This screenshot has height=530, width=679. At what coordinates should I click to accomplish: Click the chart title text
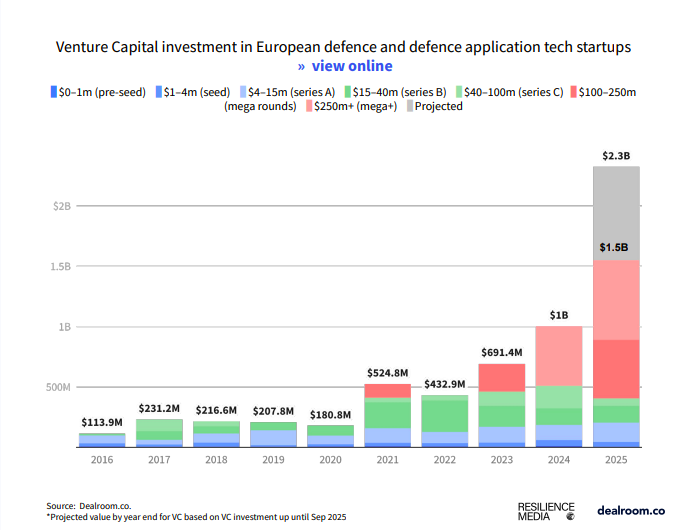click(343, 47)
